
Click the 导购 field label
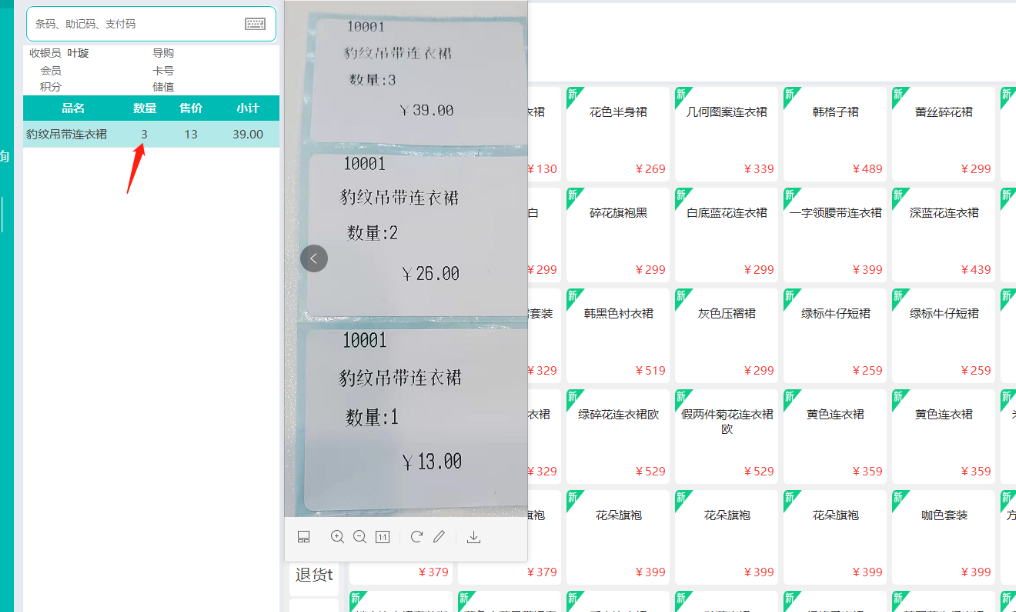pos(163,53)
